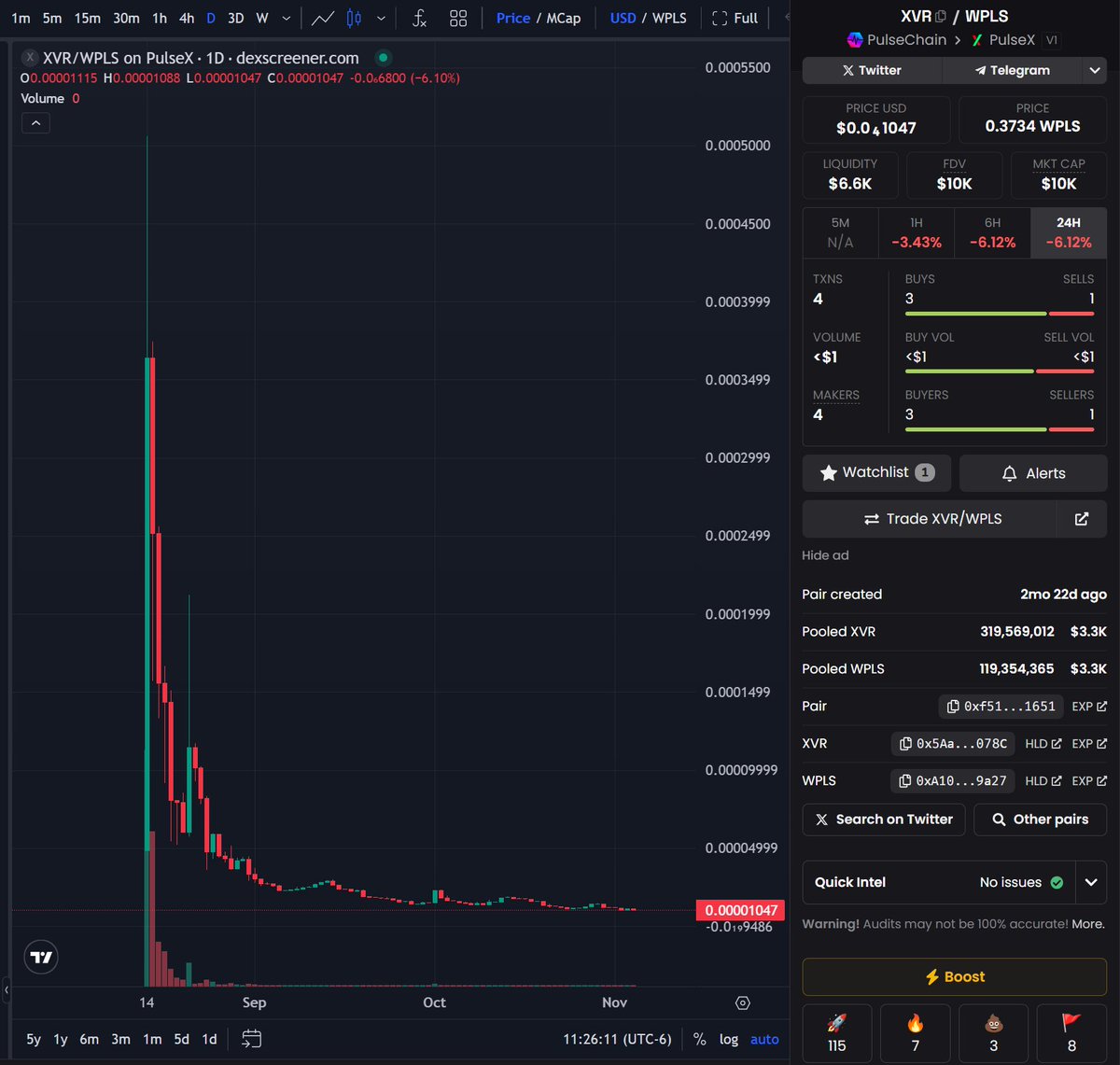Open trade in external window icon
Viewport: 1120px width, 1065px height.
coord(1082,519)
